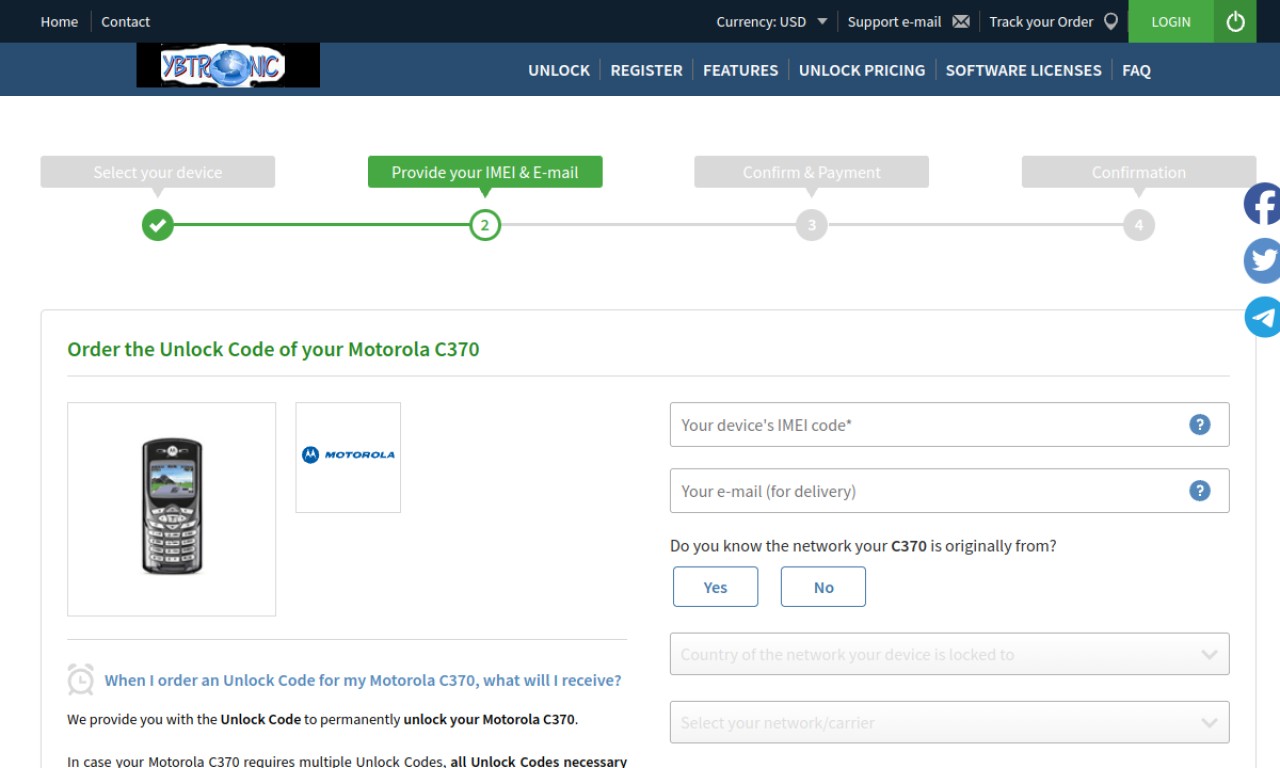Expand the Country of the network dropdown
1280x768 pixels.
[949, 654]
